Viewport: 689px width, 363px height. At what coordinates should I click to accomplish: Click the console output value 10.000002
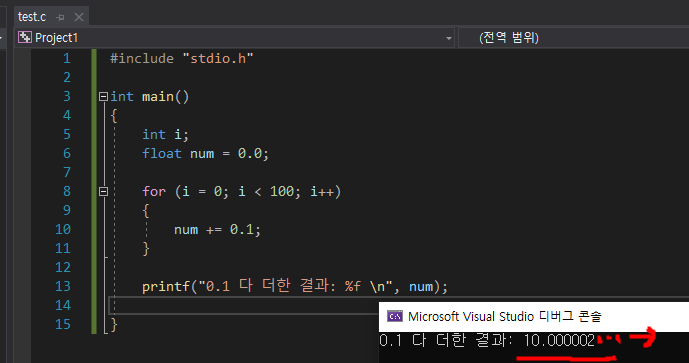coord(559,341)
